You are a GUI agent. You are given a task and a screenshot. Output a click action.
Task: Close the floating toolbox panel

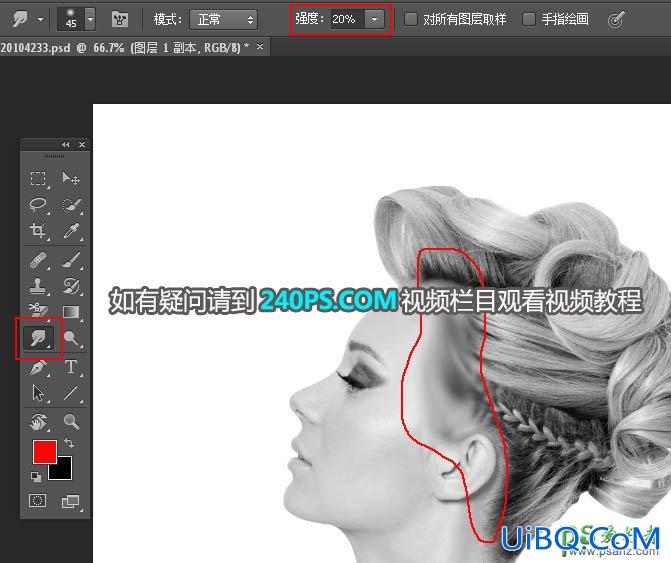pos(82,145)
